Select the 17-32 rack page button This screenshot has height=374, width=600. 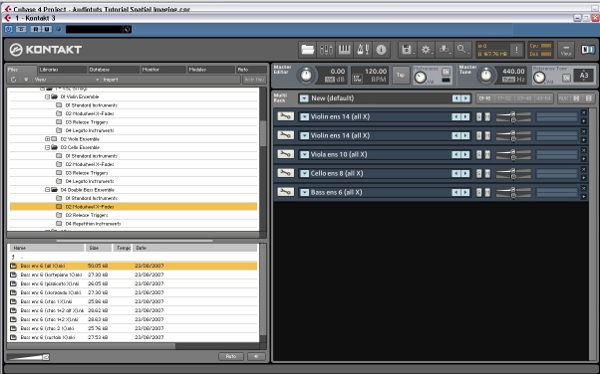coord(504,98)
